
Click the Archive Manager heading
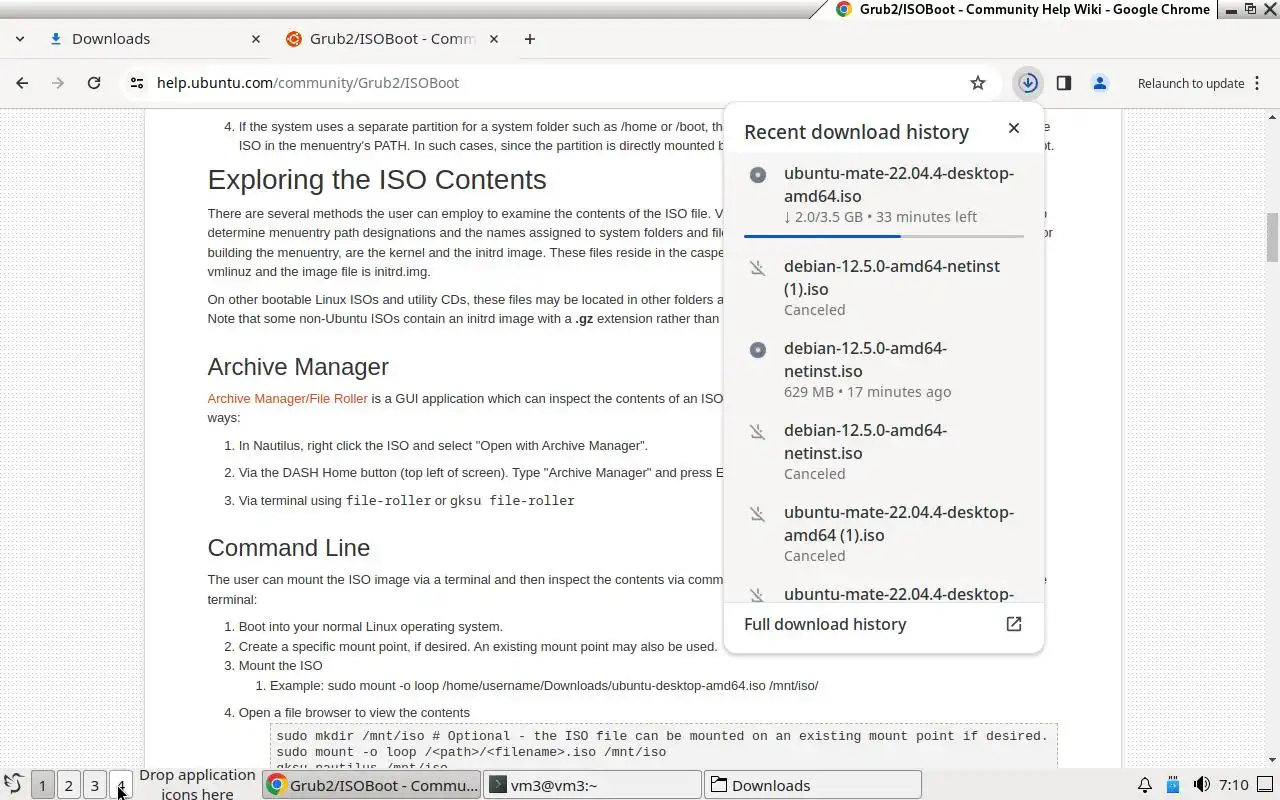tap(298, 367)
